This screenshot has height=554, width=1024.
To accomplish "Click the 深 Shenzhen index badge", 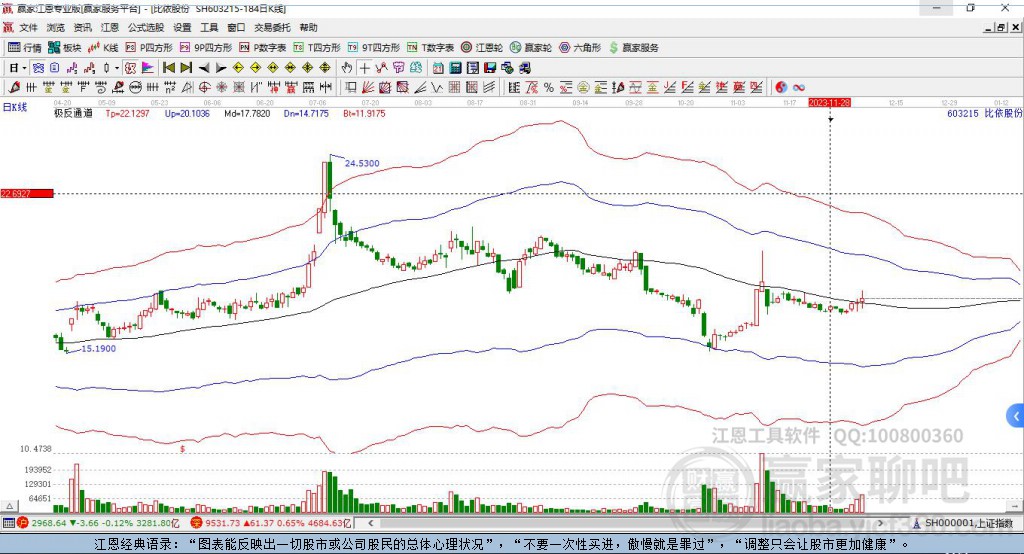I will pos(196,523).
